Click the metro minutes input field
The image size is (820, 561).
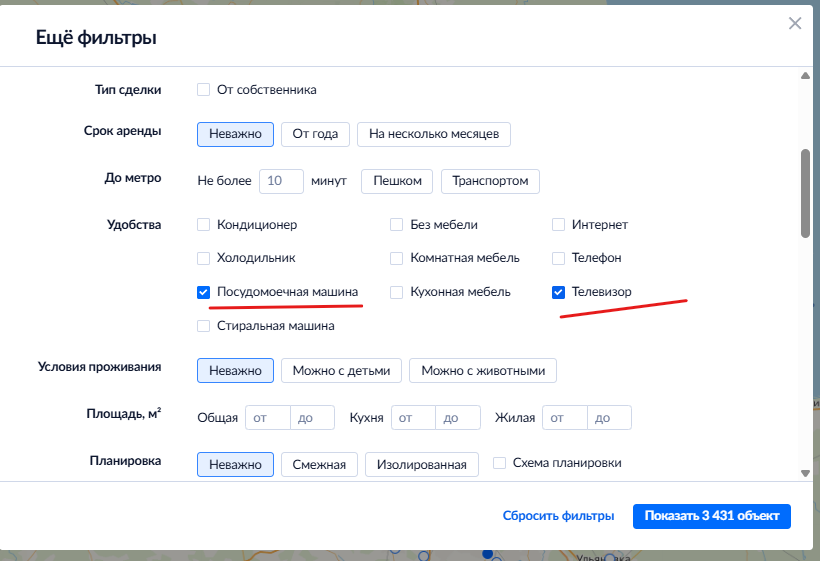(x=281, y=181)
